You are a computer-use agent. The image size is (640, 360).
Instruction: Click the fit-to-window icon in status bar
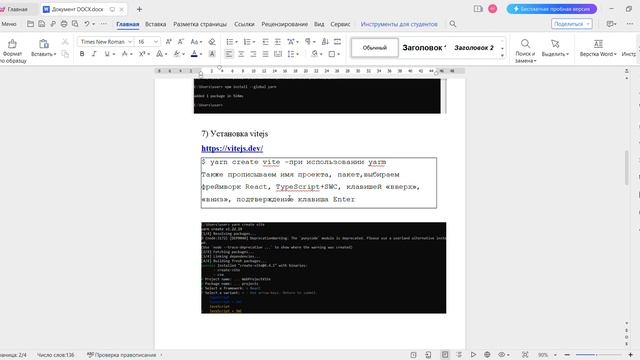(x=525, y=355)
